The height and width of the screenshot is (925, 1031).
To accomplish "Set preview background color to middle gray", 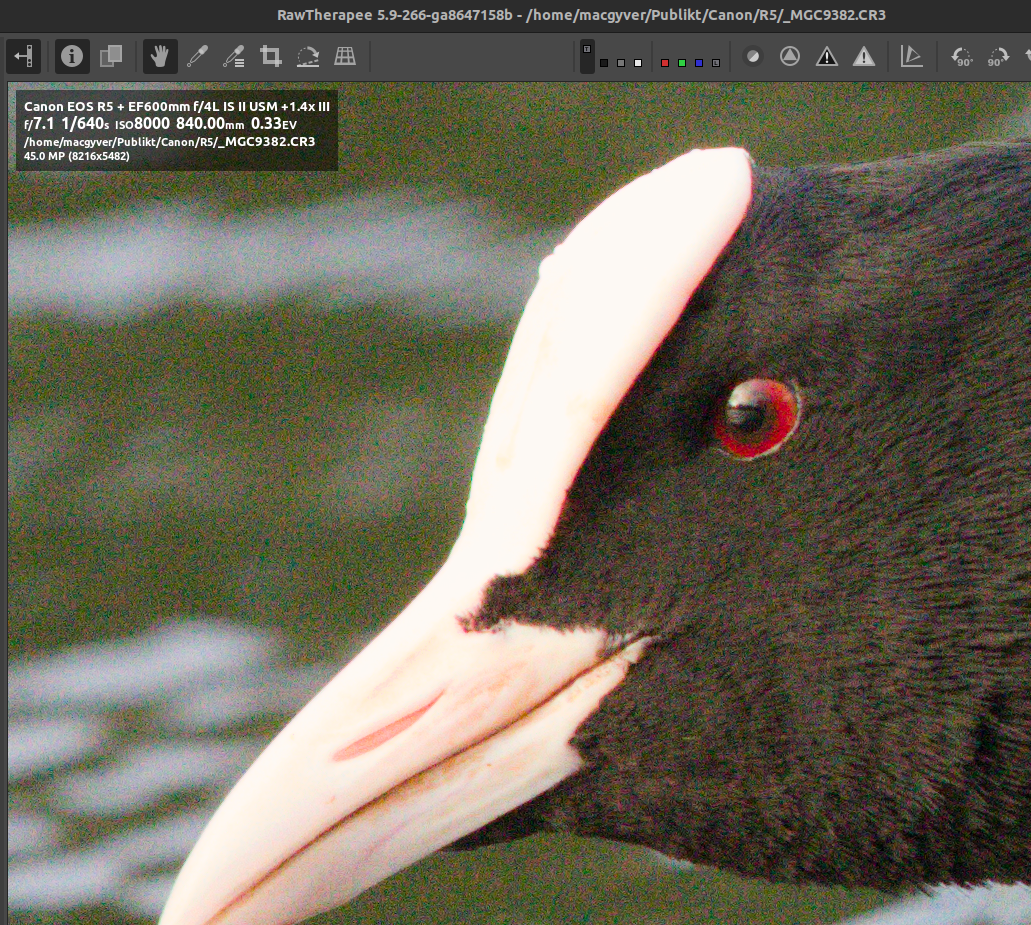I will tap(621, 63).
